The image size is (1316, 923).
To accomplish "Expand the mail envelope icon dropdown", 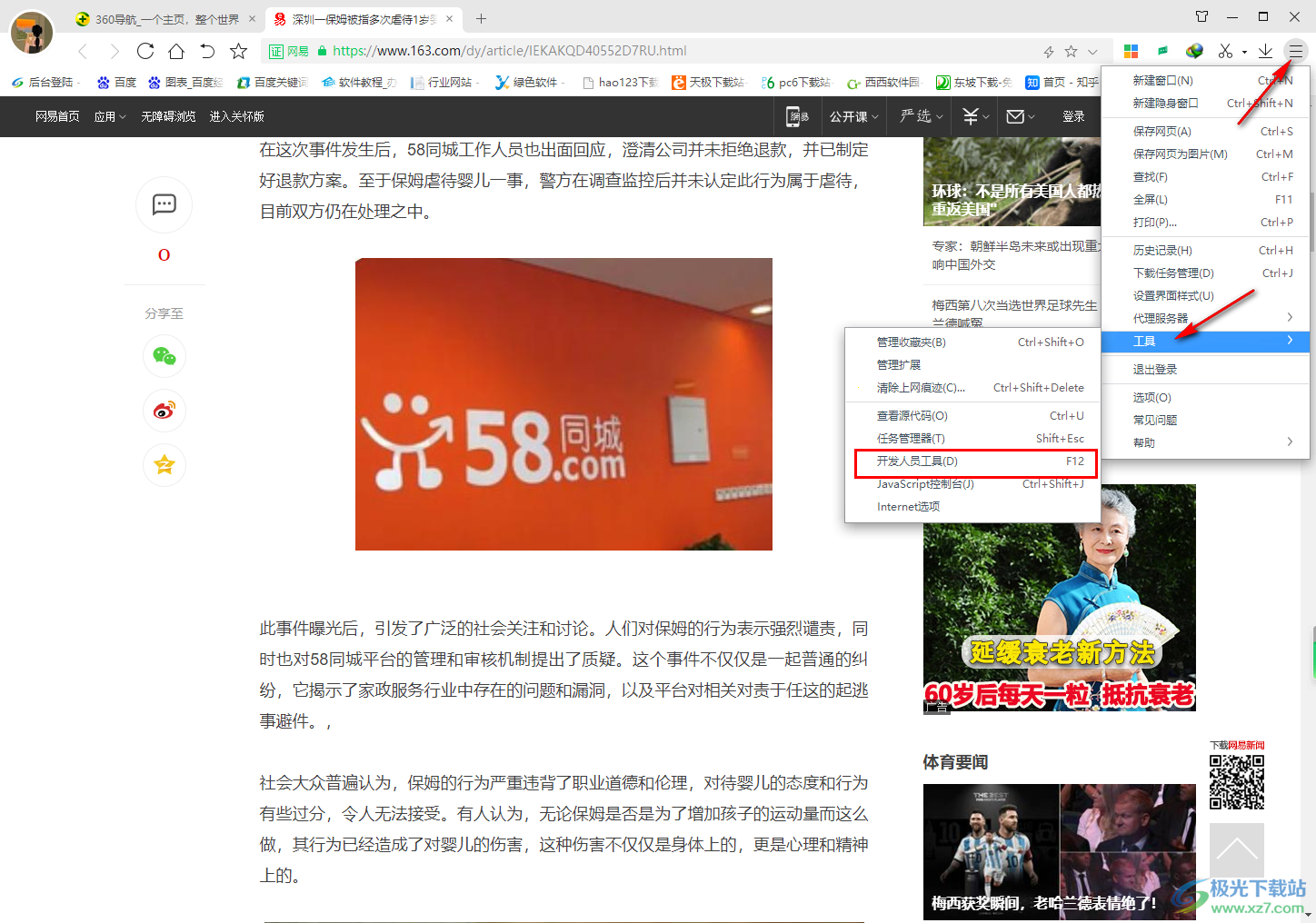I will point(1021,116).
